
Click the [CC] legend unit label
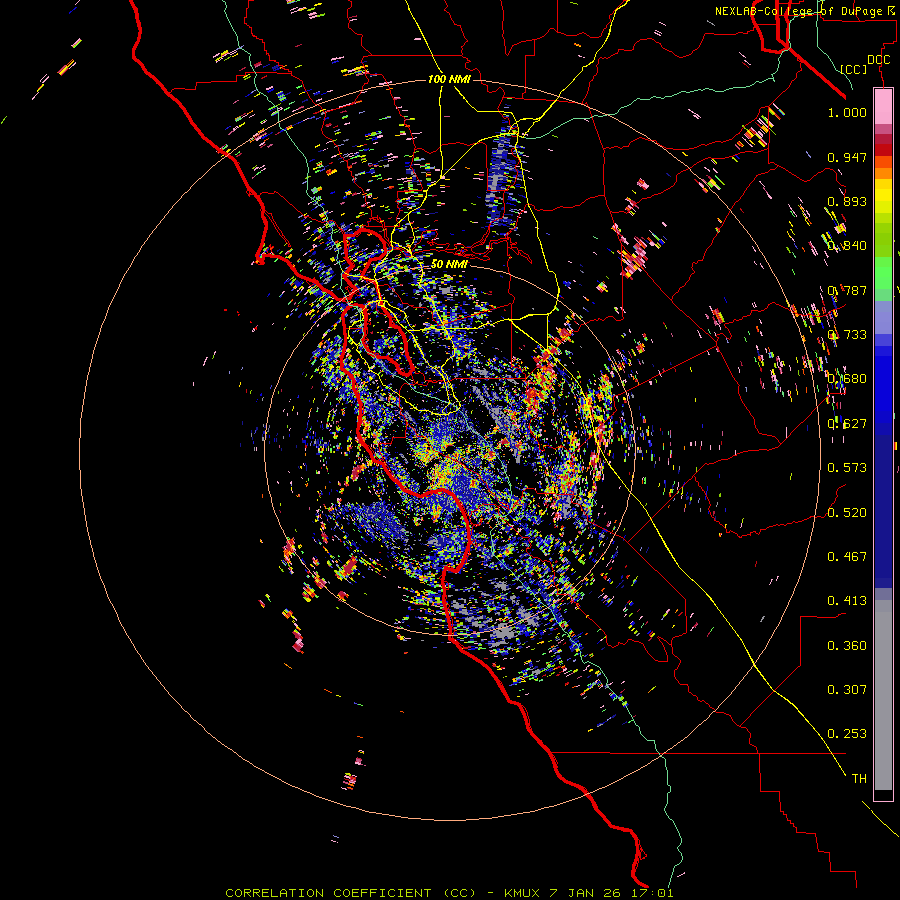(x=854, y=69)
